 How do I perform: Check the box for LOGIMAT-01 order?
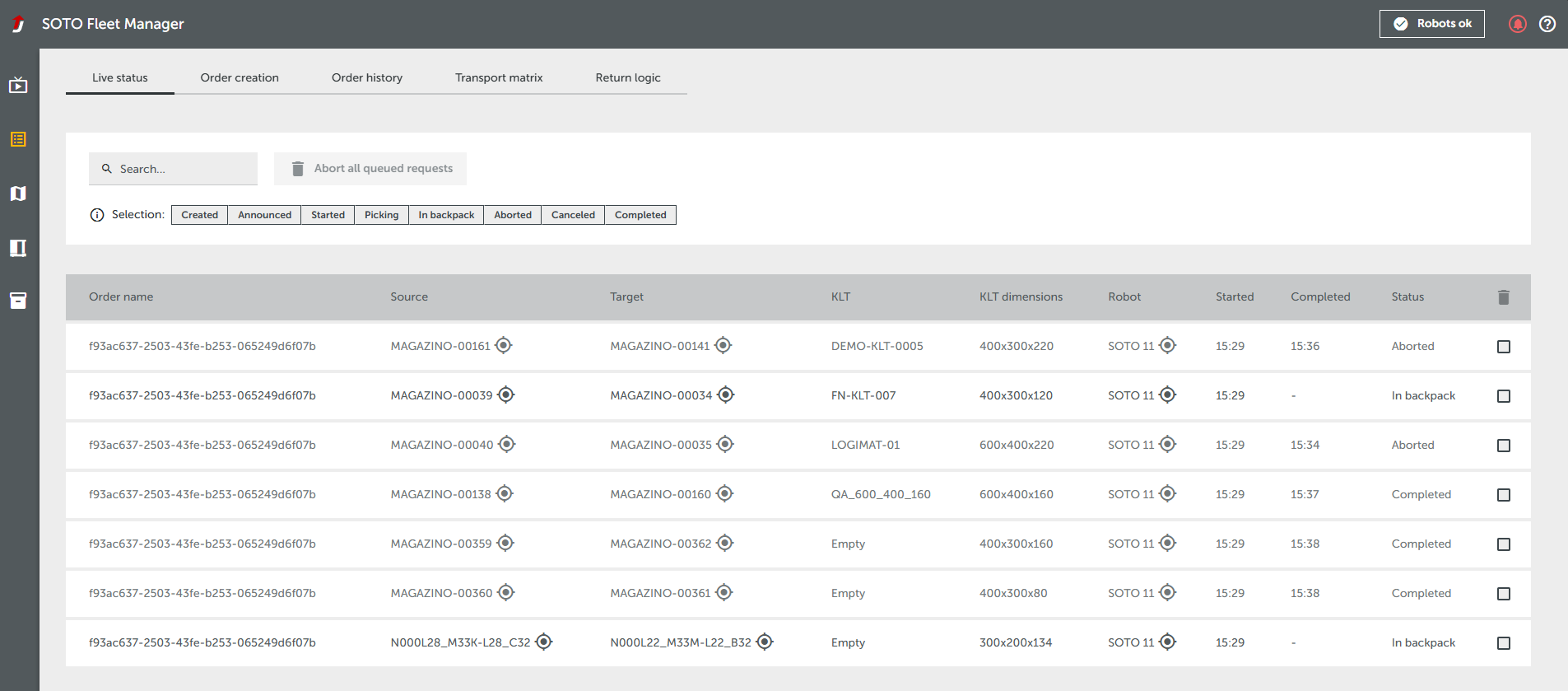1504,446
